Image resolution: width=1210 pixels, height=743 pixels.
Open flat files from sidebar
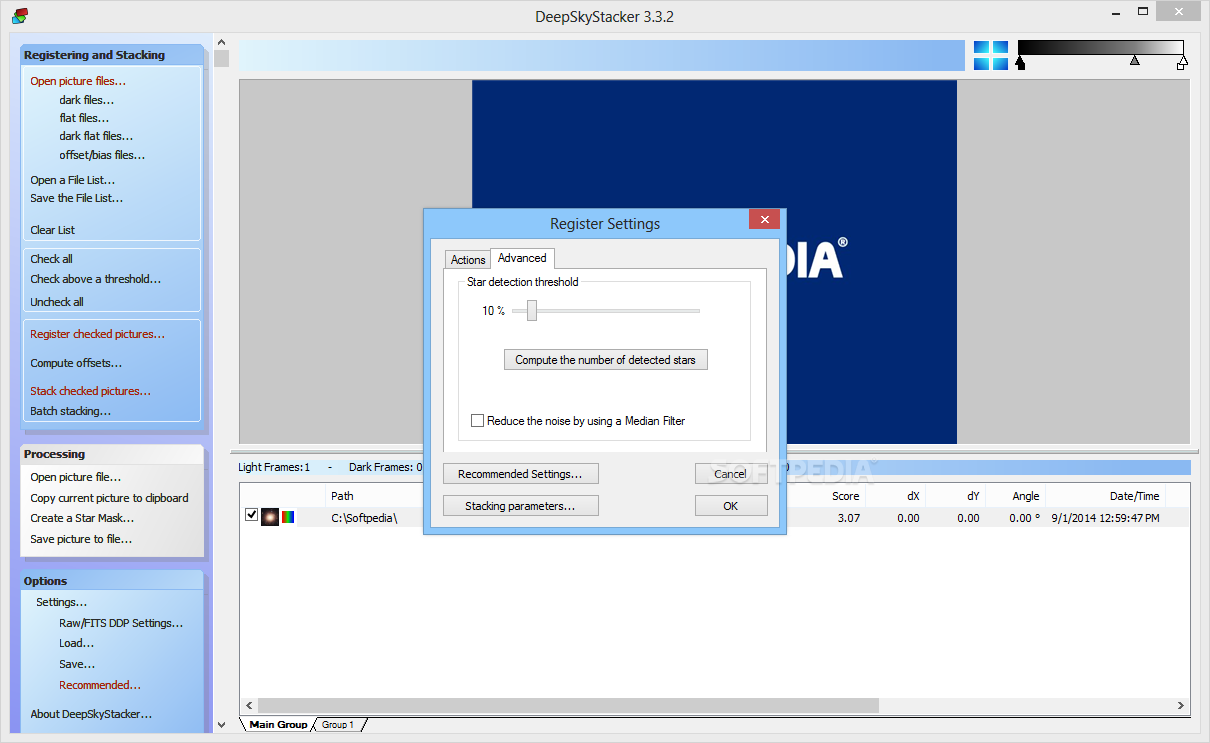[85, 118]
